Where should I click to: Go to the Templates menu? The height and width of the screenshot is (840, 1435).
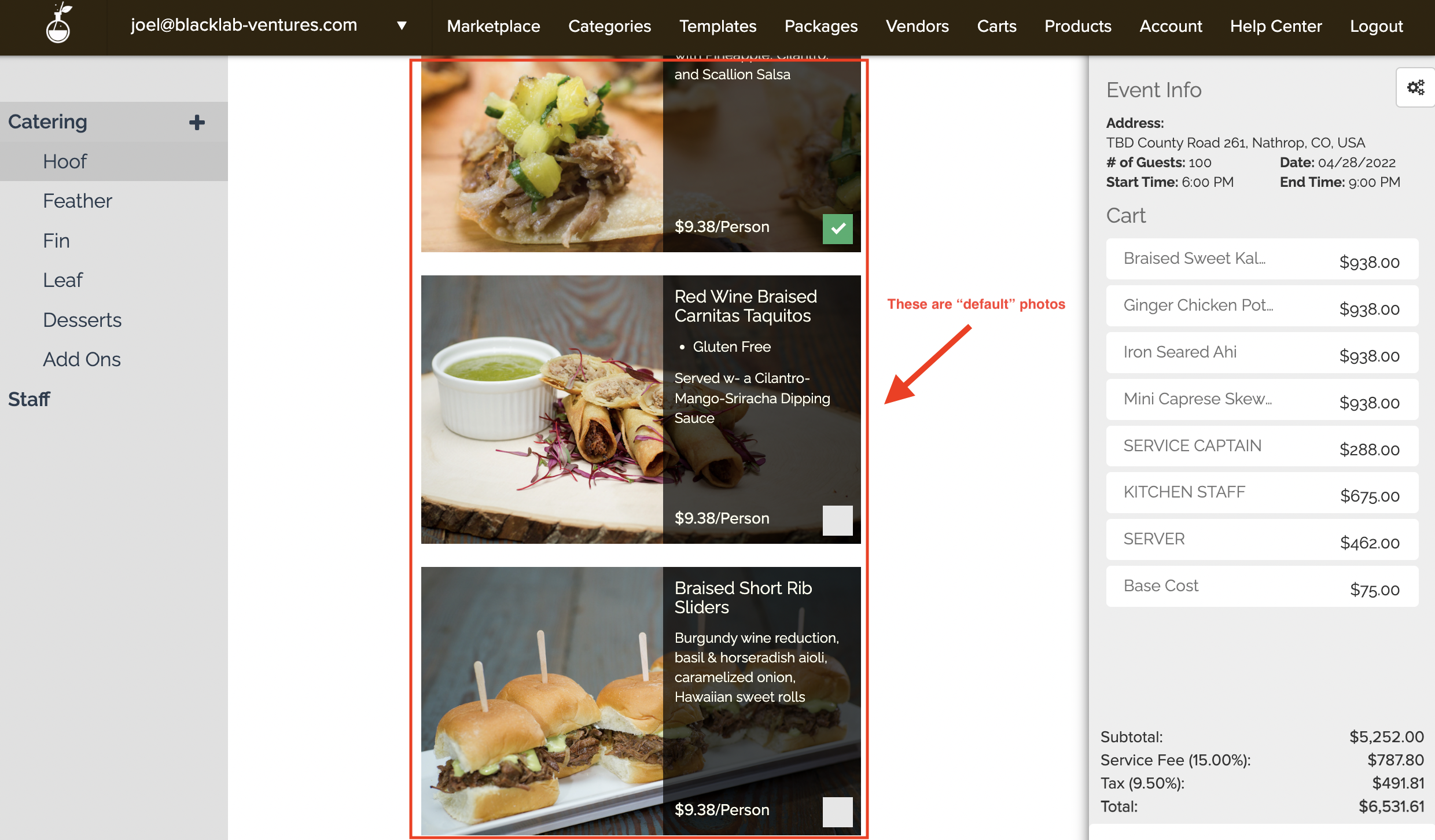coord(717,26)
